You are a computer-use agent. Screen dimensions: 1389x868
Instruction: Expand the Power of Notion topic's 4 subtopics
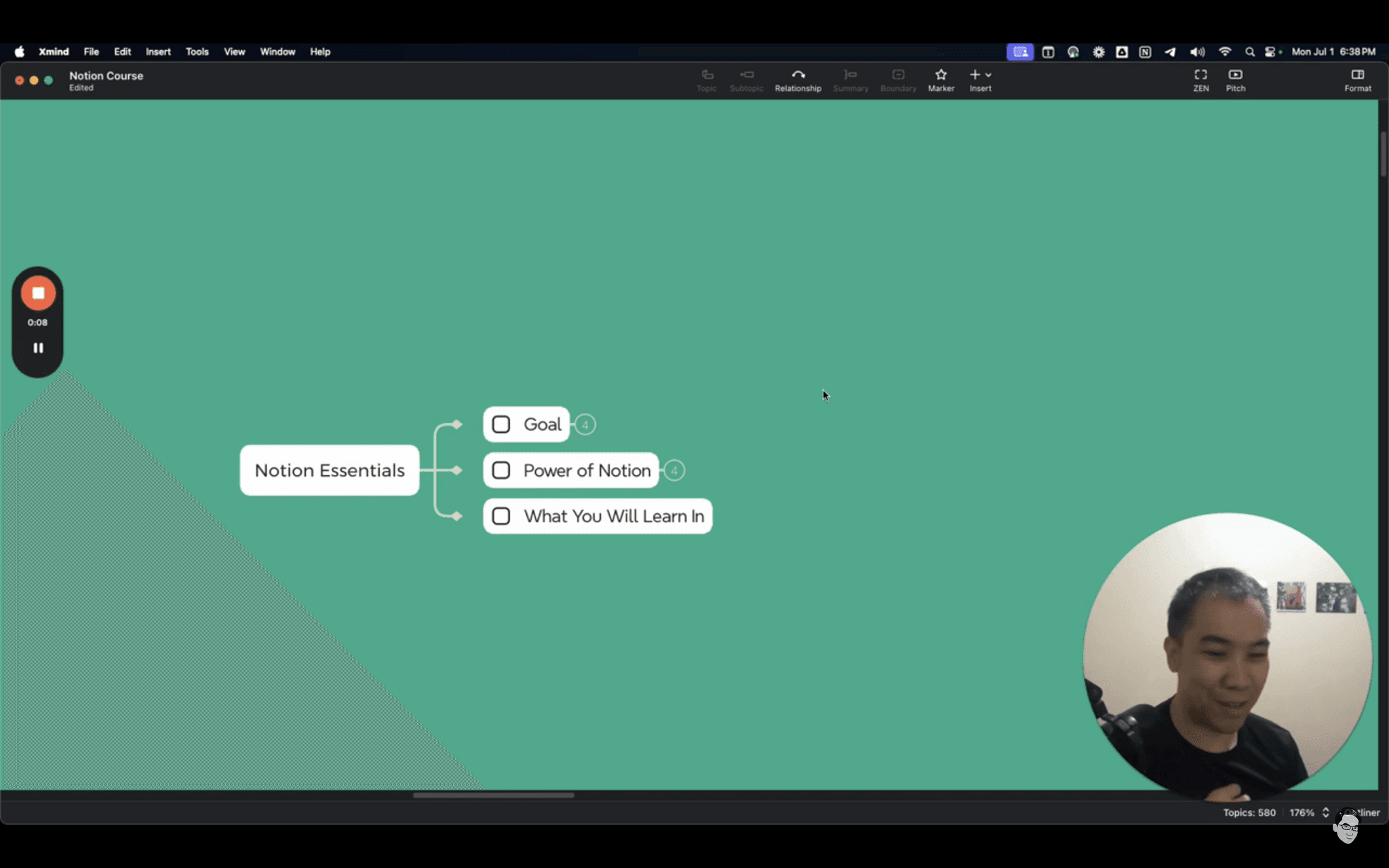point(674,471)
